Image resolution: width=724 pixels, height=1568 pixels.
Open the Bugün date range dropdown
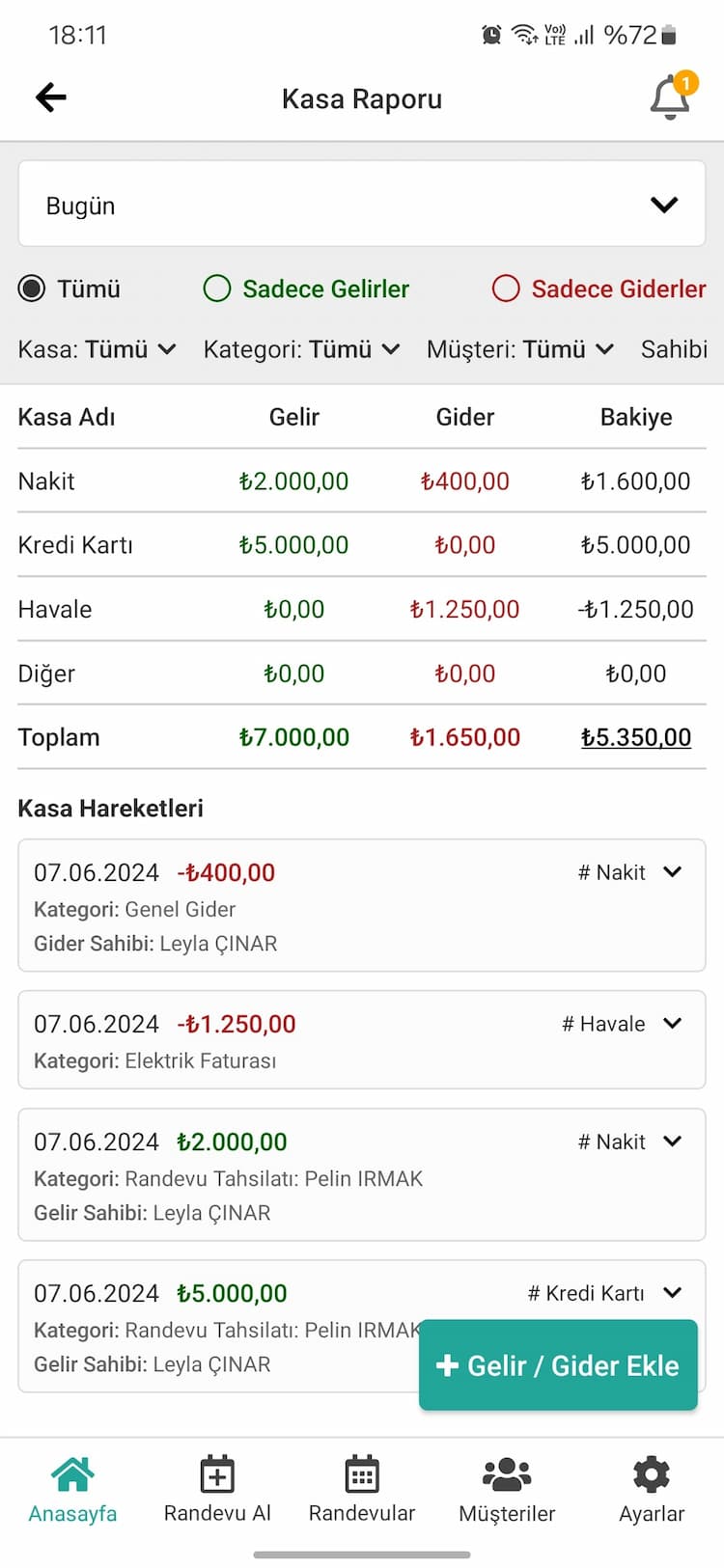point(362,205)
